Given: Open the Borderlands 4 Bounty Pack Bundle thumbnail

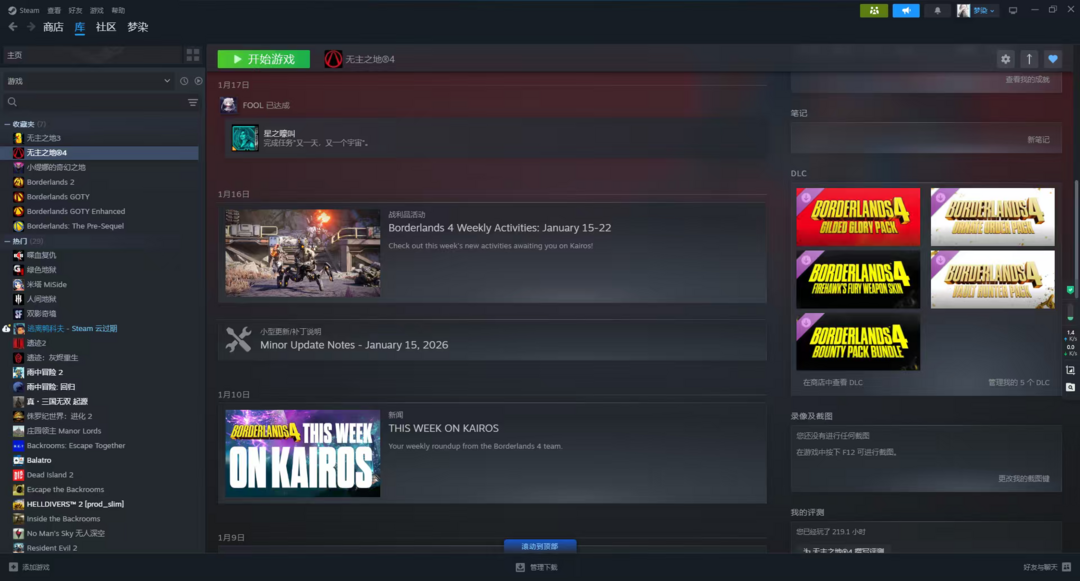Looking at the screenshot, I should [x=858, y=342].
